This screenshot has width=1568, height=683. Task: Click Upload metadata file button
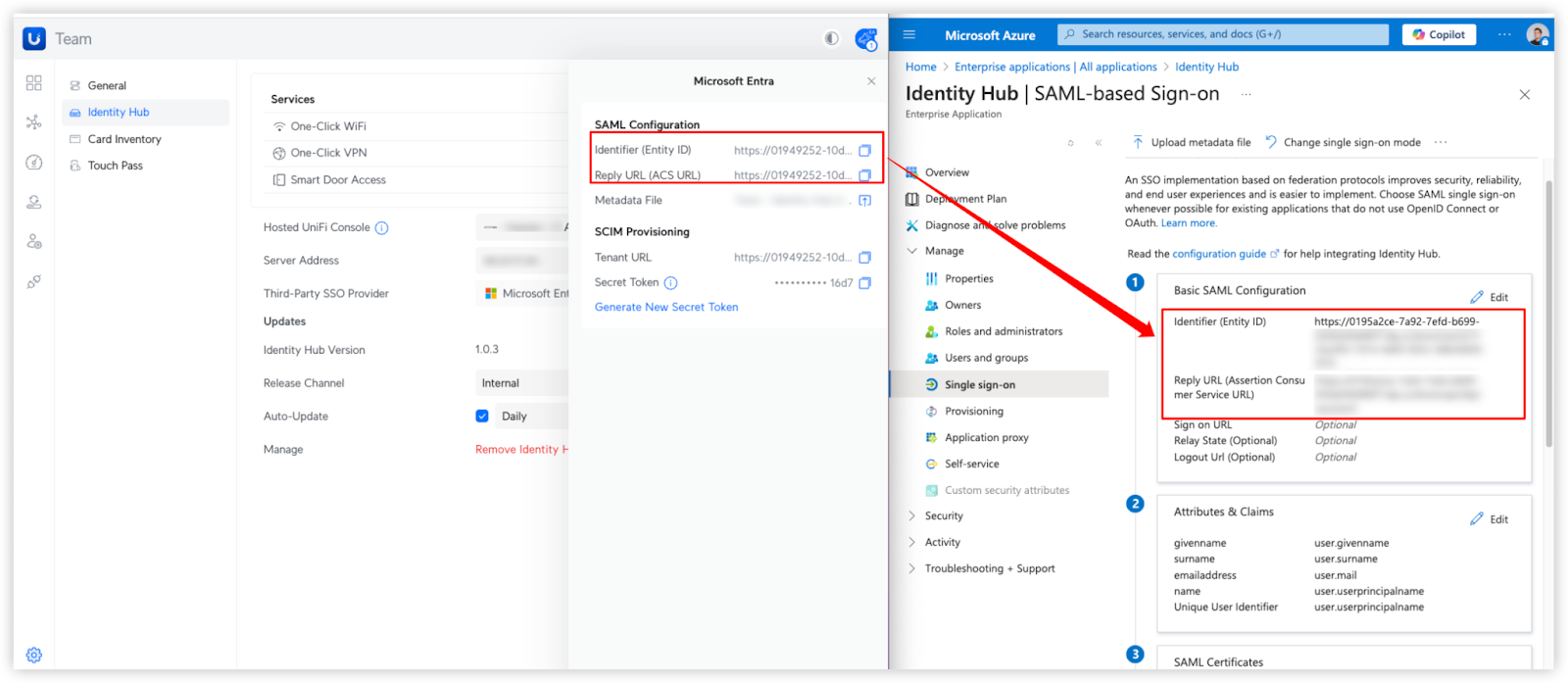click(x=1192, y=142)
